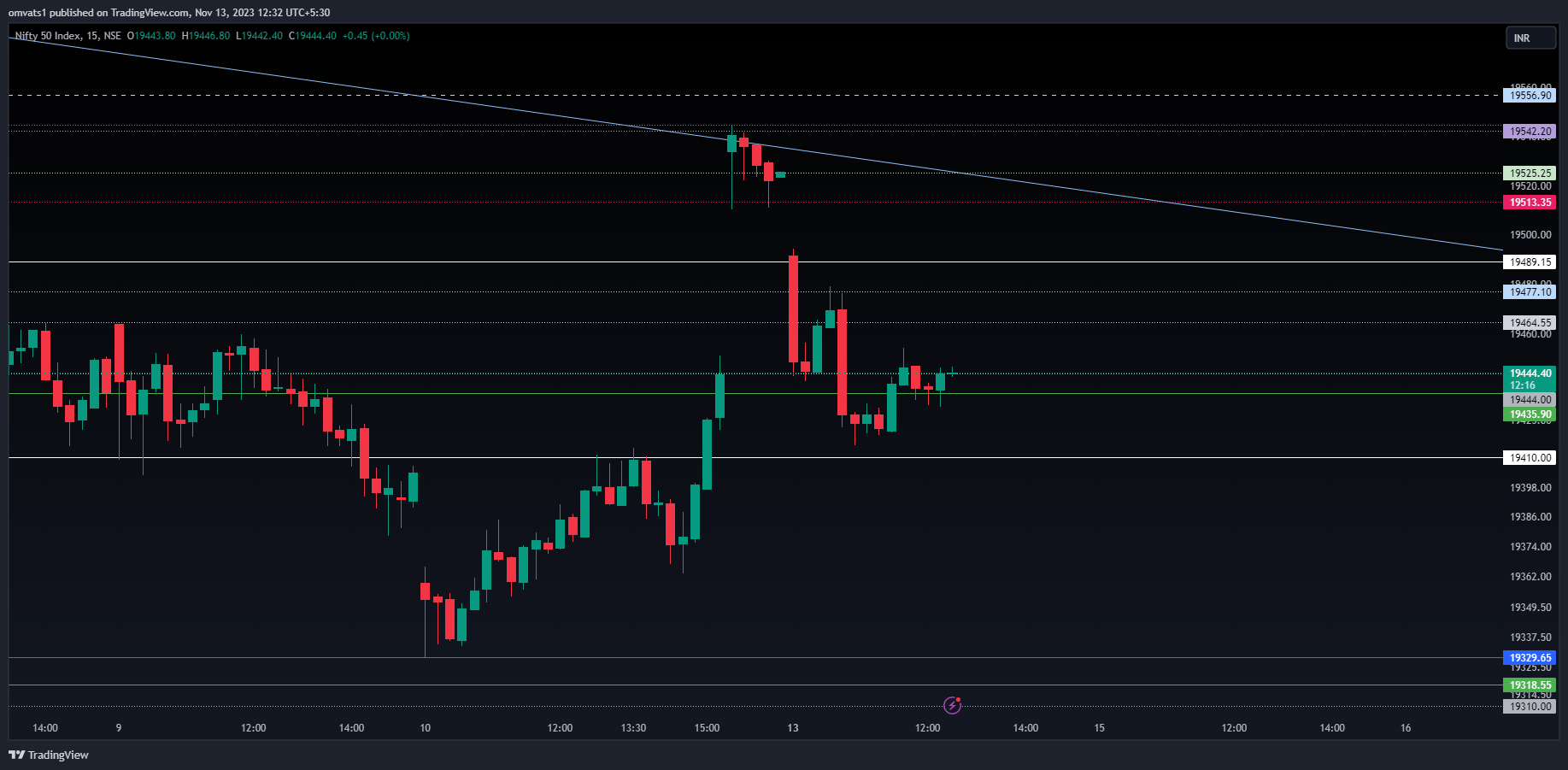Select the green 19525.25 price label
Viewport: 1568px width, 770px height.
1530,173
